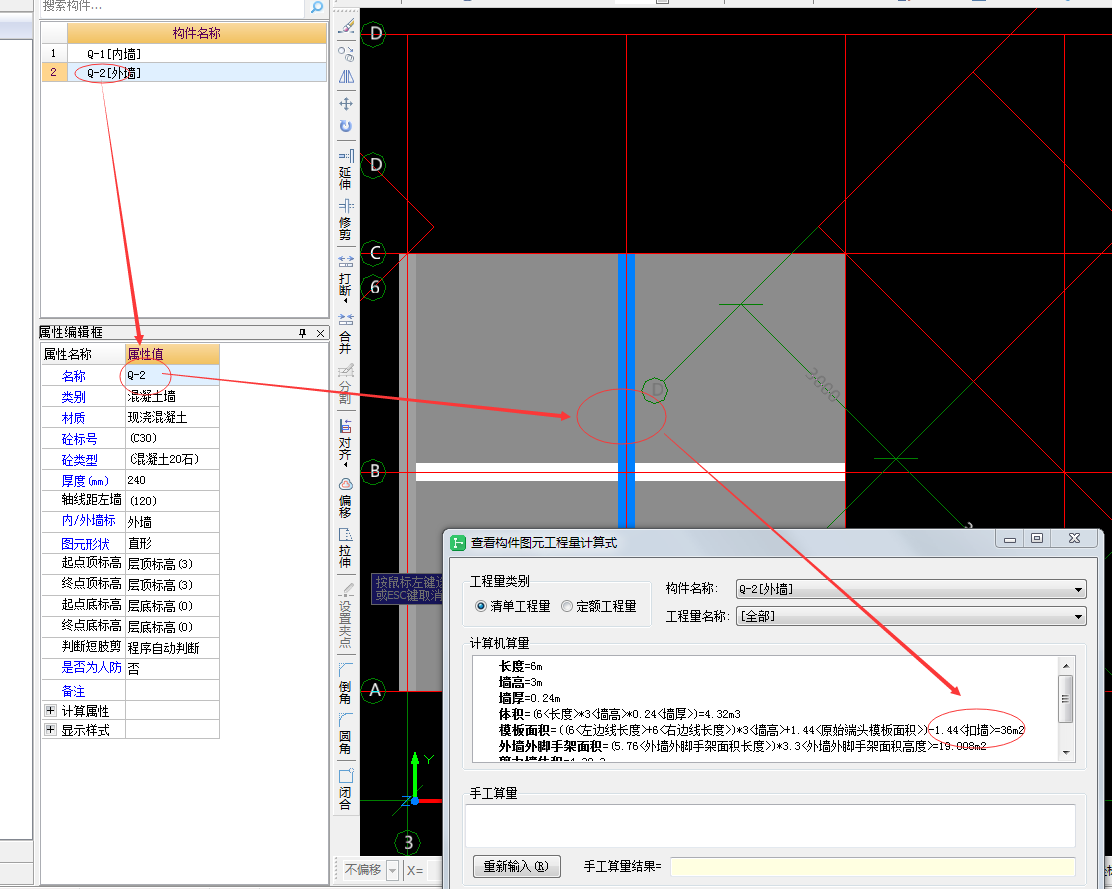Image resolution: width=1112 pixels, height=889 pixels.
Task: Click the 重新输入(R) button
Action: pyautogui.click(x=516, y=866)
